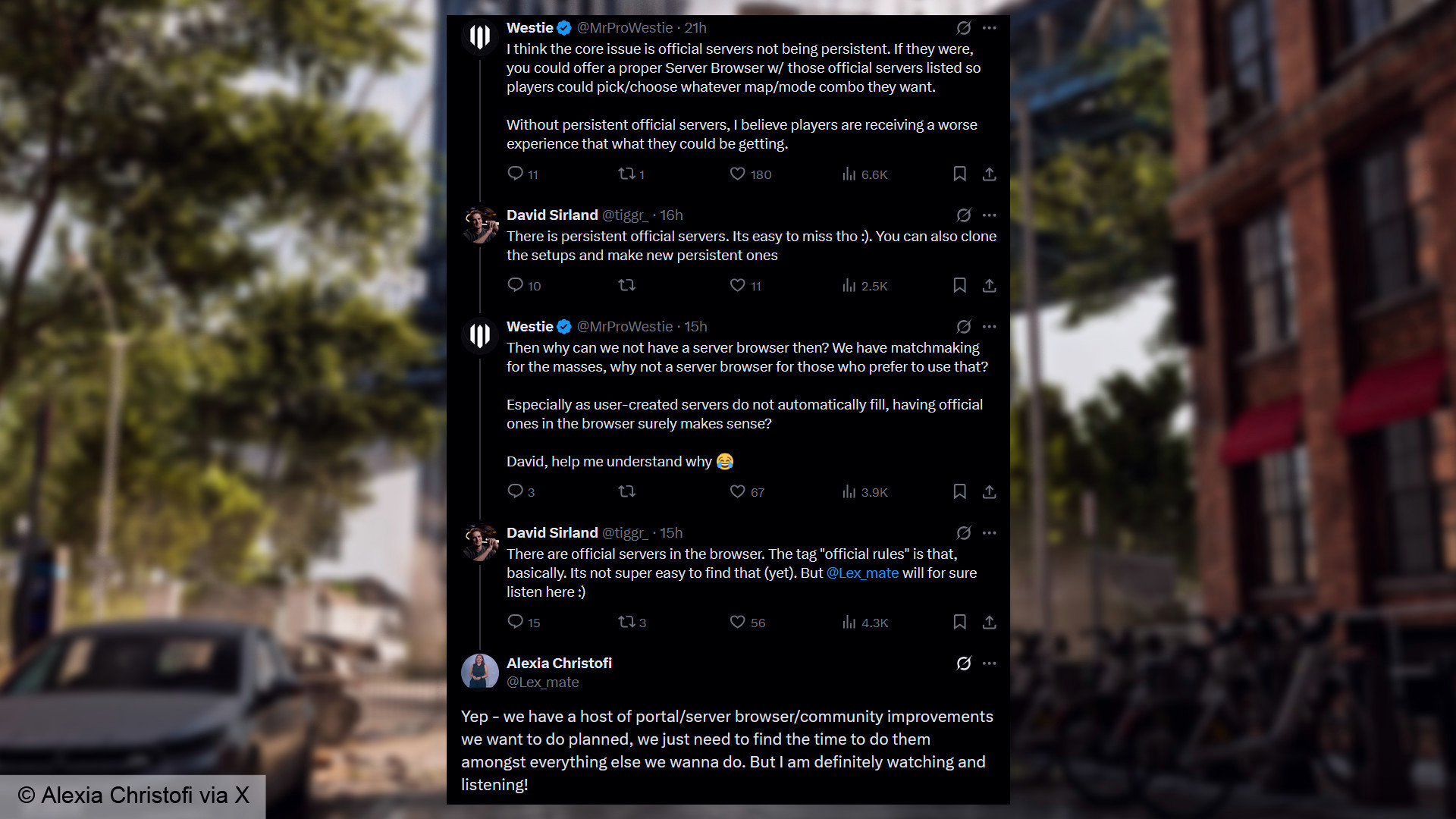1456x819 pixels.
Task: Open the @Lex_mate mention link
Action: tap(862, 573)
